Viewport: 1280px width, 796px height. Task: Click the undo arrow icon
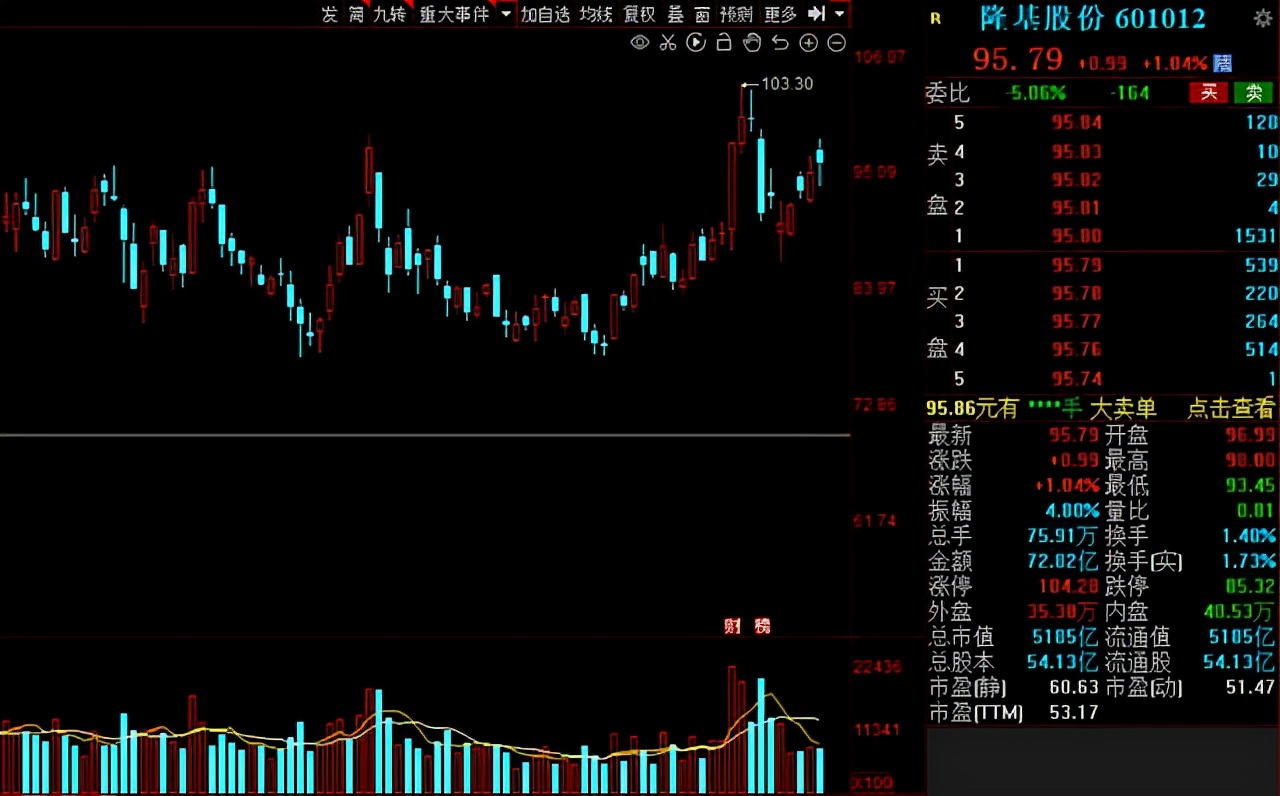(x=780, y=42)
